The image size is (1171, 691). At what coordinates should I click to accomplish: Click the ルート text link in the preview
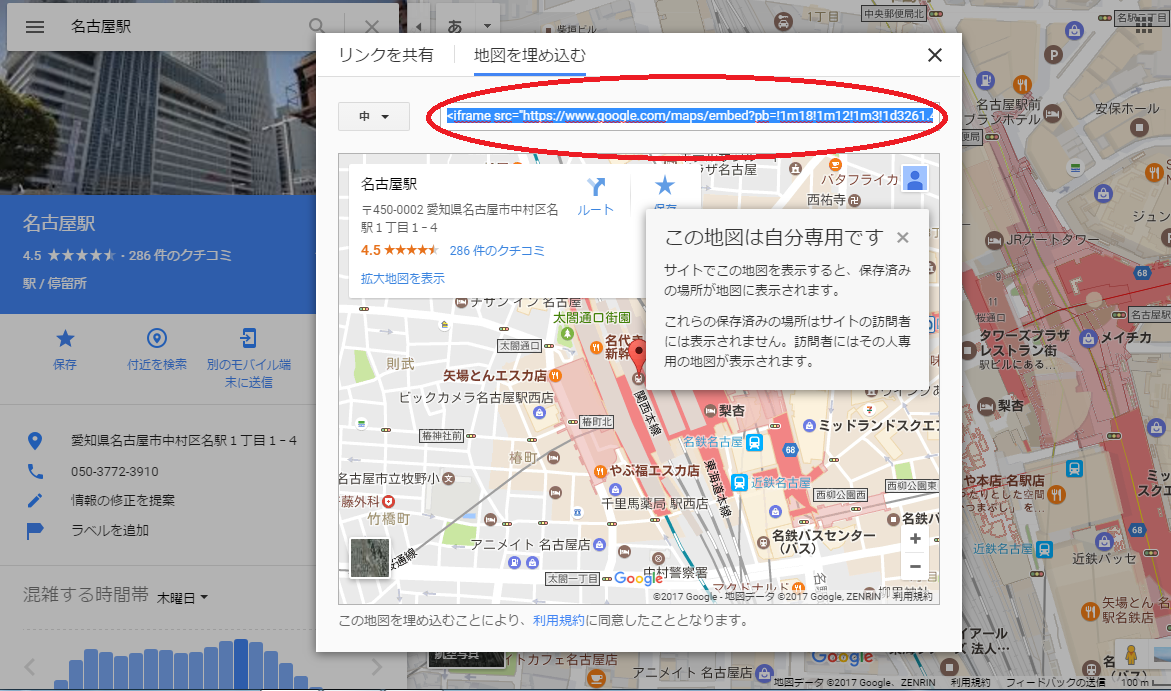click(x=595, y=210)
